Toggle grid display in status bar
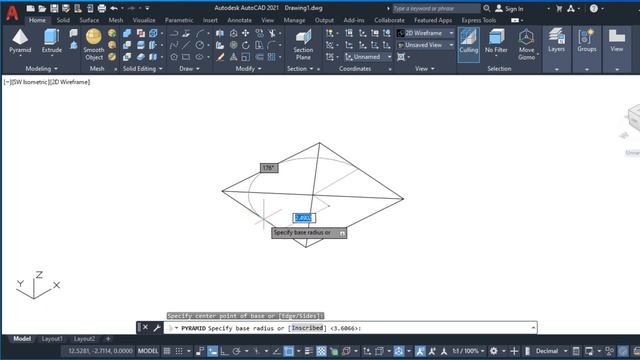The height and width of the screenshot is (360, 640). click(x=167, y=351)
